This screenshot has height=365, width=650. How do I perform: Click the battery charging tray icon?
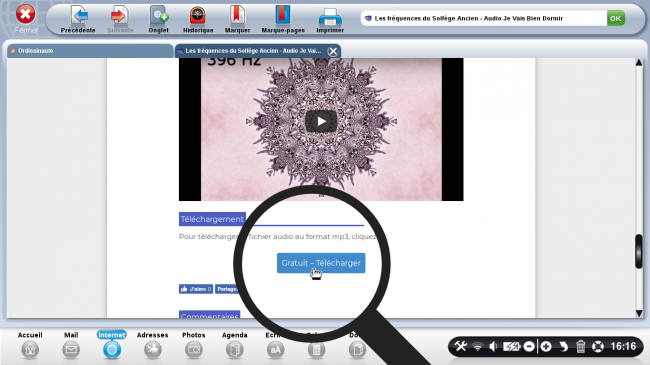coord(511,346)
